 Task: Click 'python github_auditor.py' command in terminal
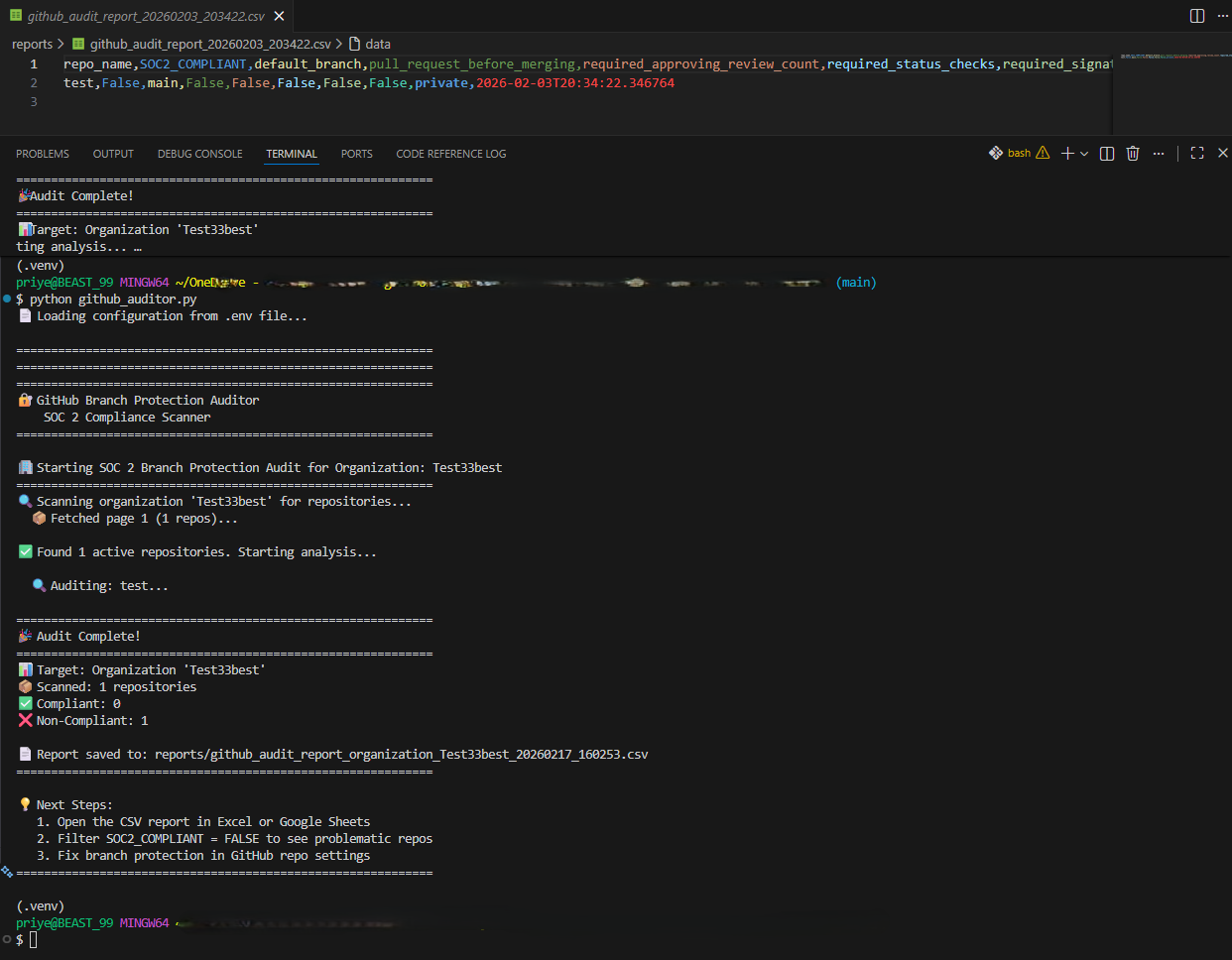113,299
